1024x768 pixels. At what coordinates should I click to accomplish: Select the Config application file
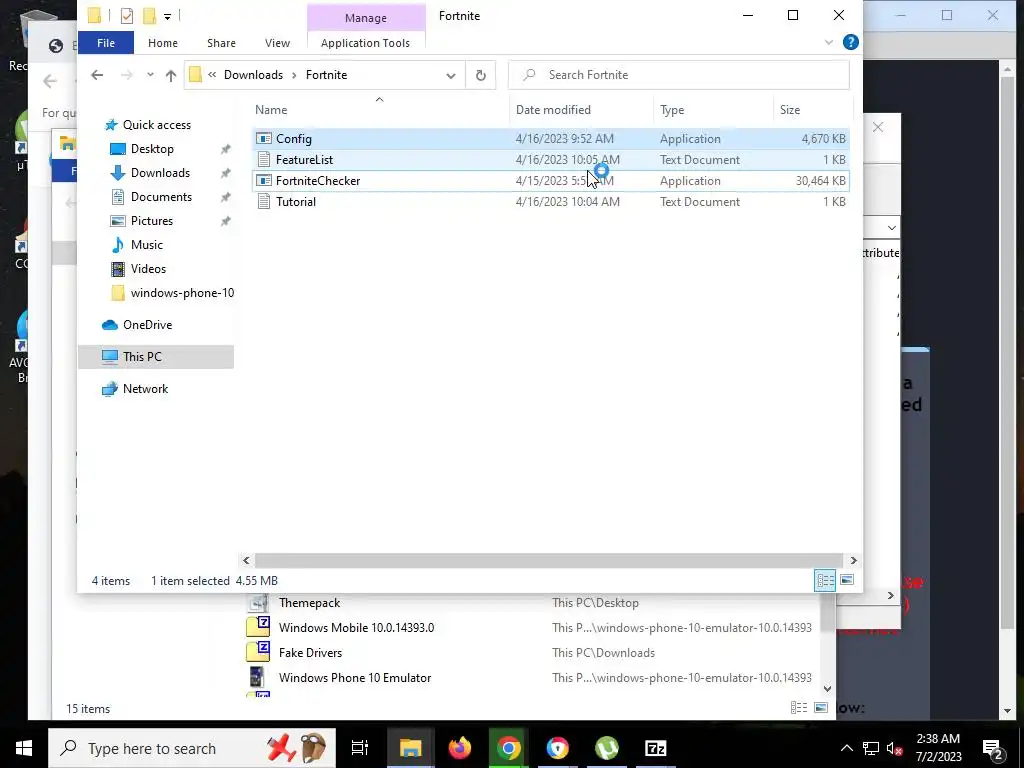[x=551, y=138]
